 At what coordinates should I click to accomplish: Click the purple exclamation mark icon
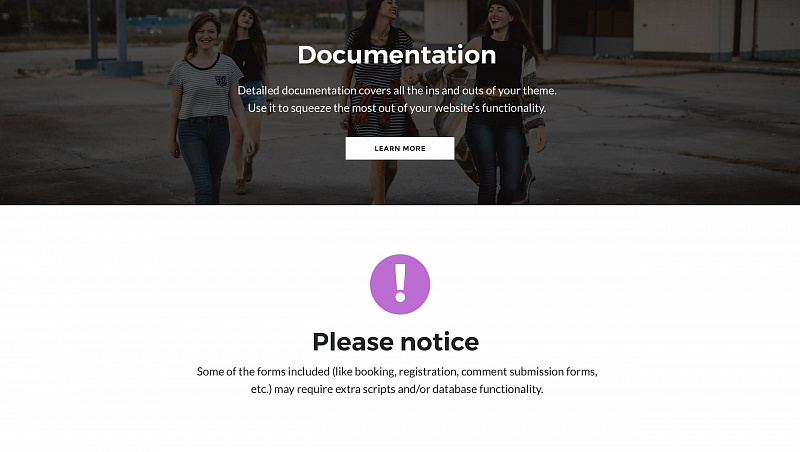click(x=400, y=284)
